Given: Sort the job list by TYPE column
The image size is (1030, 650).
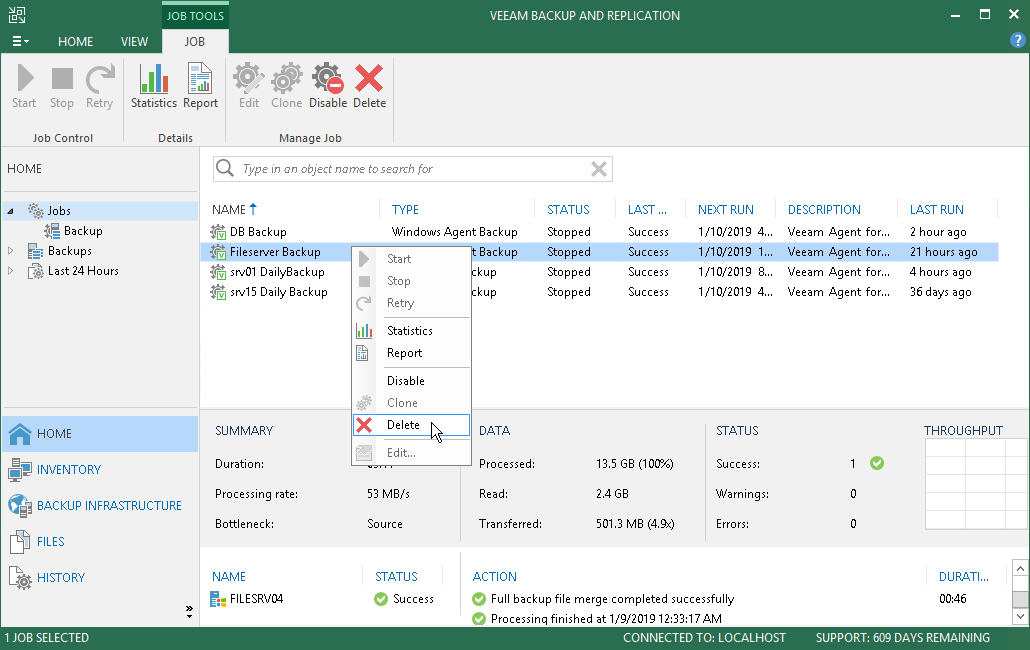Looking at the screenshot, I should click(405, 209).
